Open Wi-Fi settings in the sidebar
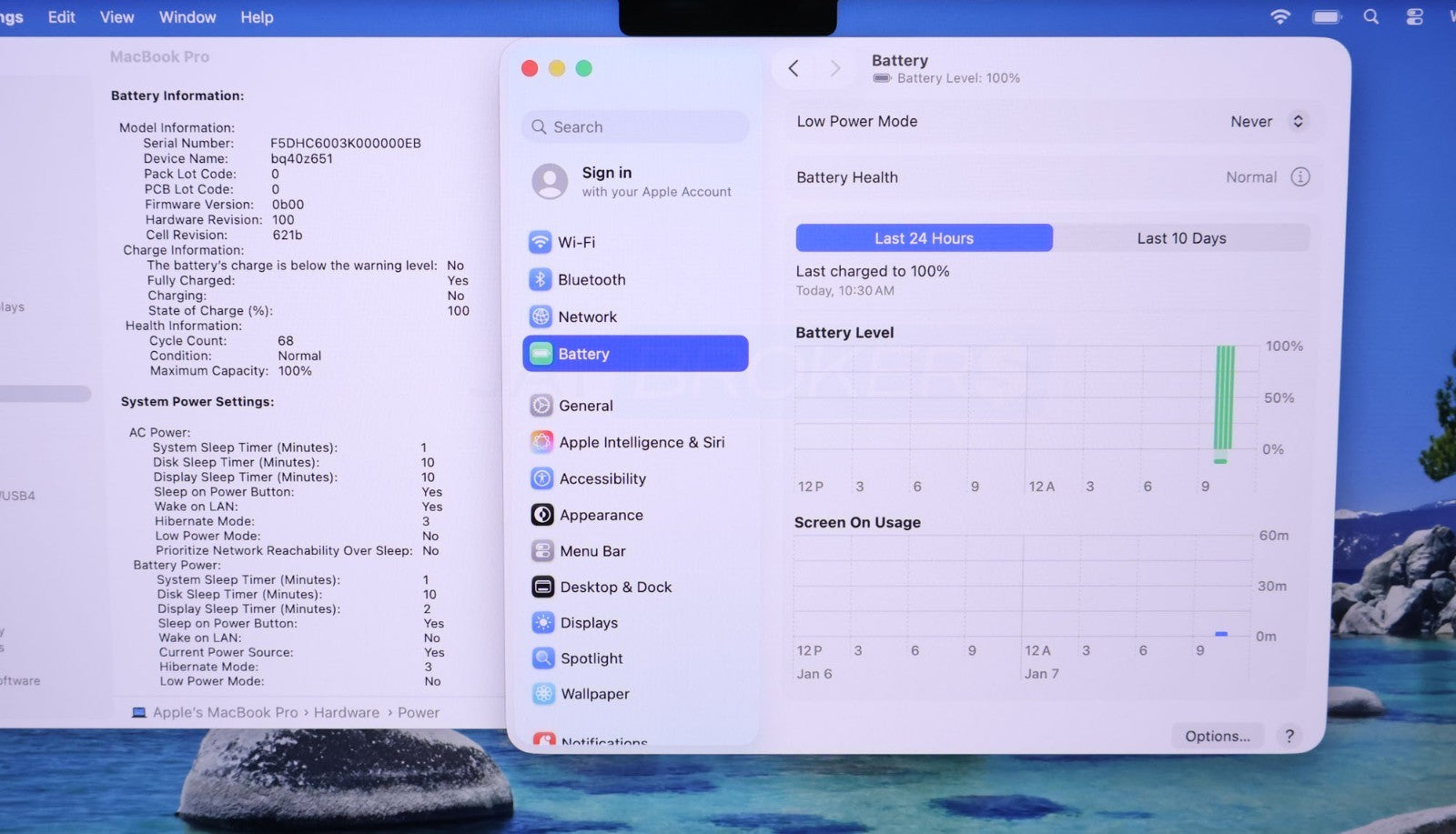 [576, 243]
